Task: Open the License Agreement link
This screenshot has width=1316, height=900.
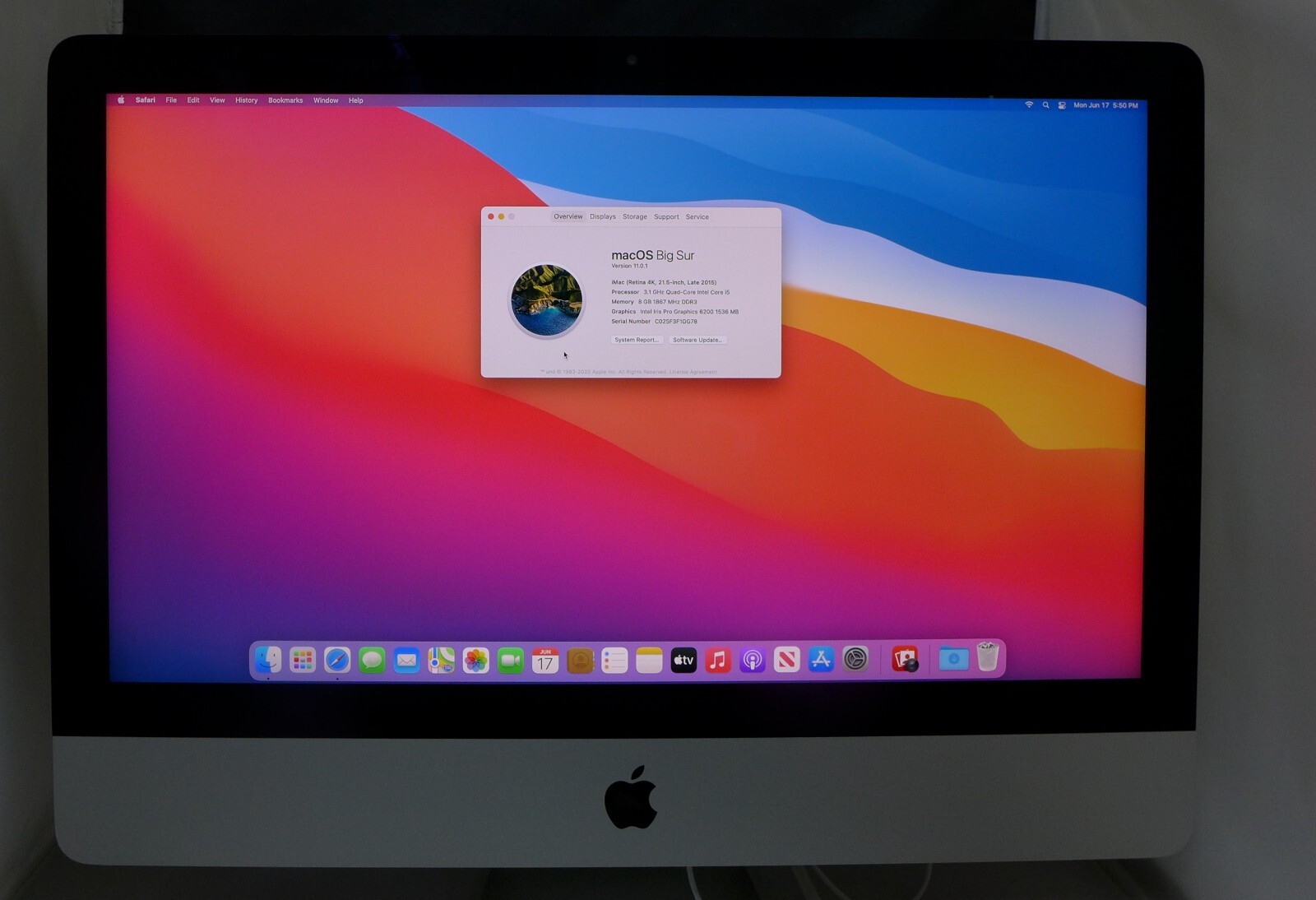Action: click(x=693, y=372)
